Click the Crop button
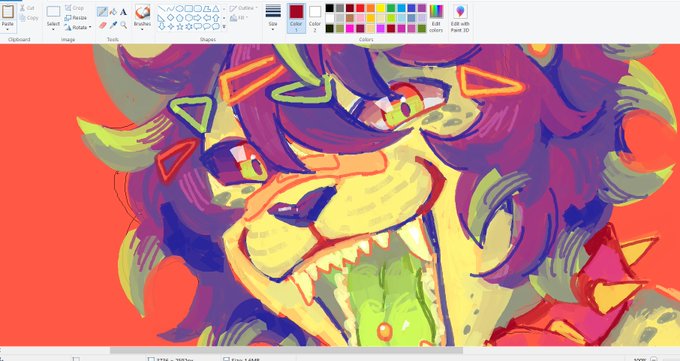This screenshot has width=680, height=361. pos(74,8)
